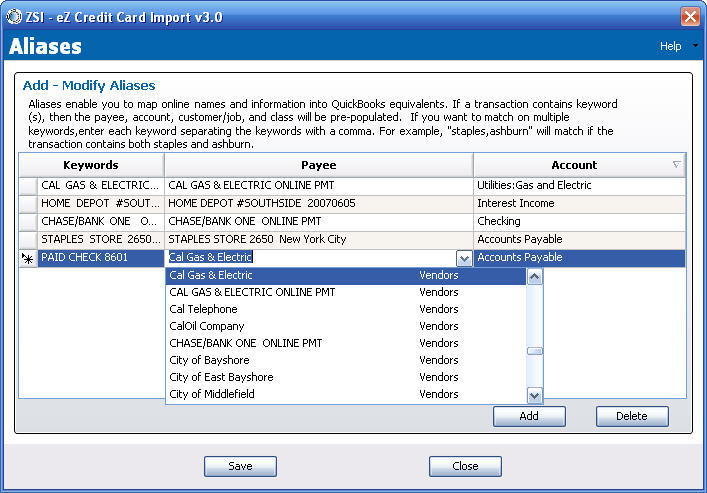Viewport: 707px width, 493px height.
Task: Click payee cell CHASE/BANK ONE ONLINE PMT in grid
Action: tap(319, 222)
